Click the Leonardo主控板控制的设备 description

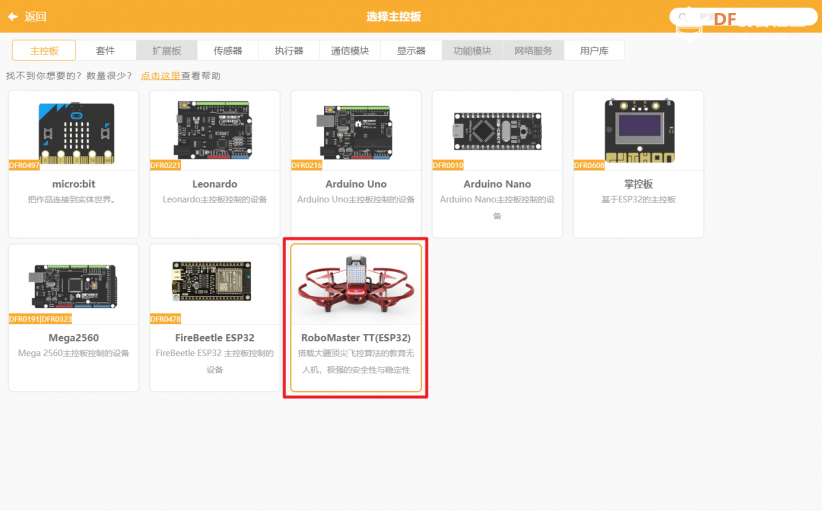tap(214, 200)
